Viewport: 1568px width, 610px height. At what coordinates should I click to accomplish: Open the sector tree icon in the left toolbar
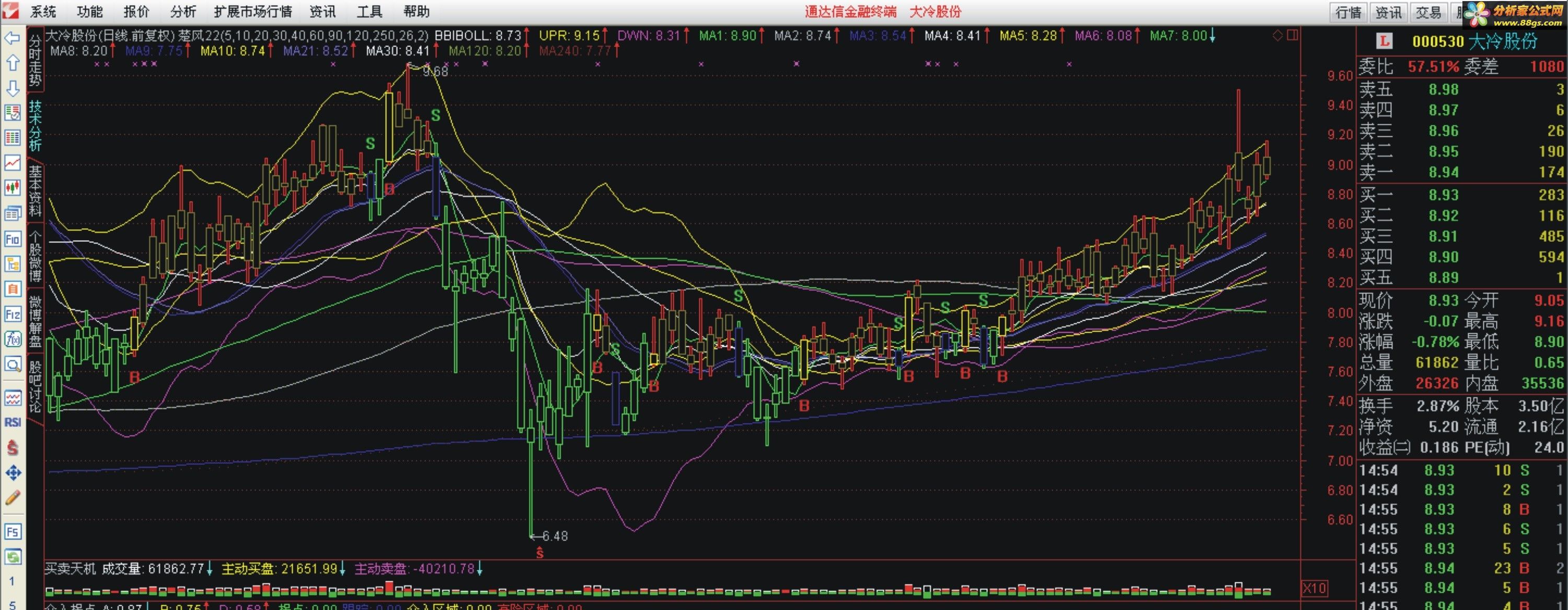13,264
